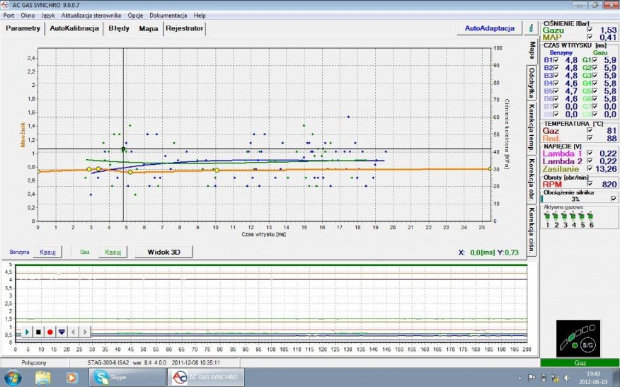Toggle the B1 petrol injector checkbox
620x387 pixels.
coord(556,60)
